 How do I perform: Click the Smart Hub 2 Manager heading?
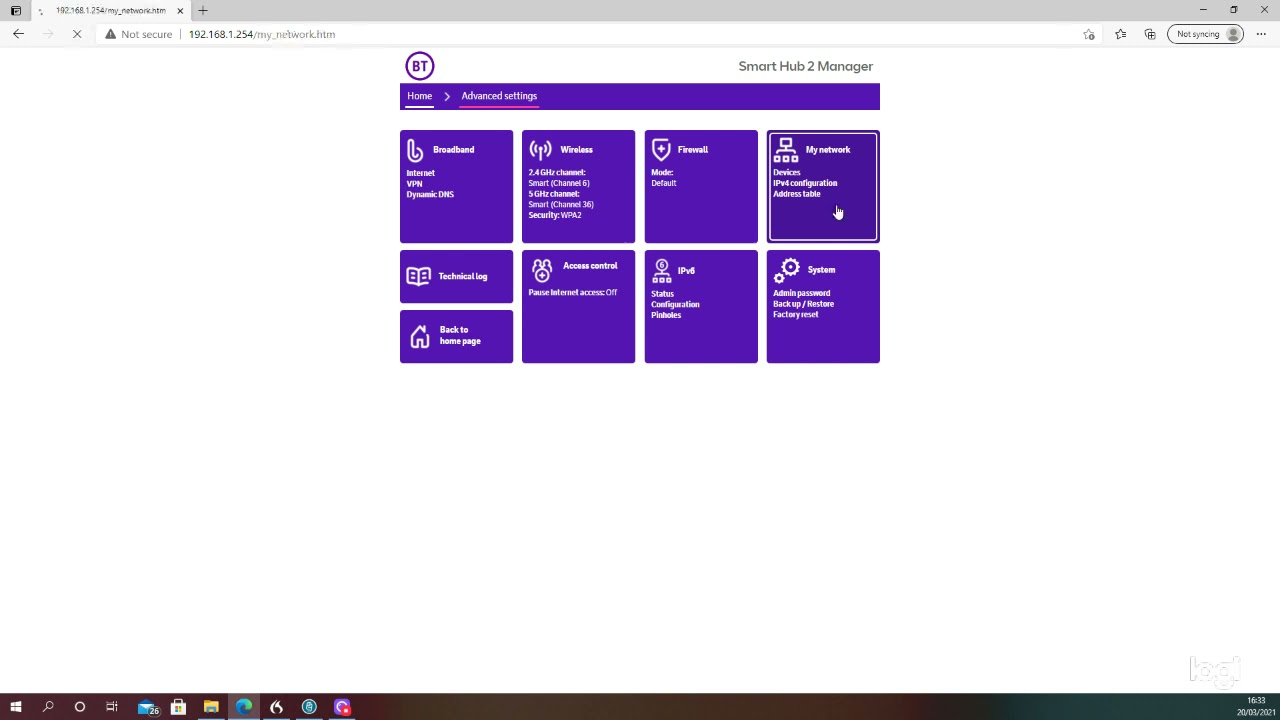(x=806, y=66)
